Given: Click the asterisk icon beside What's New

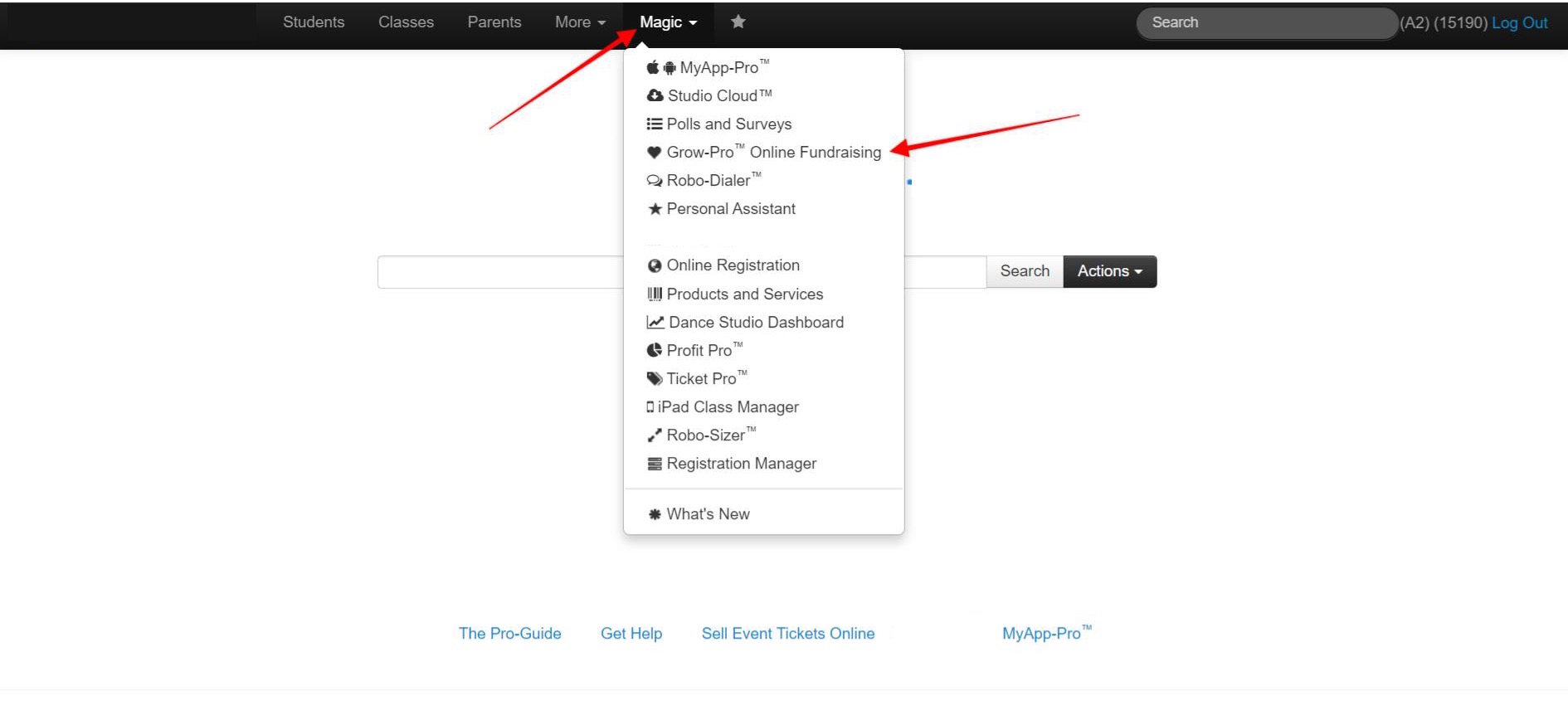Looking at the screenshot, I should [x=655, y=514].
